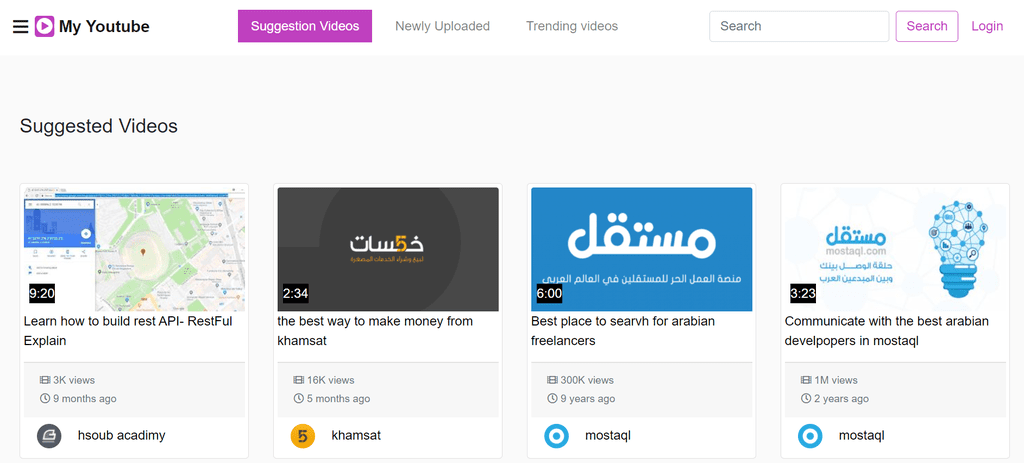The width and height of the screenshot is (1024, 463).
Task: Go to Trending videos tab
Action: coord(572,26)
